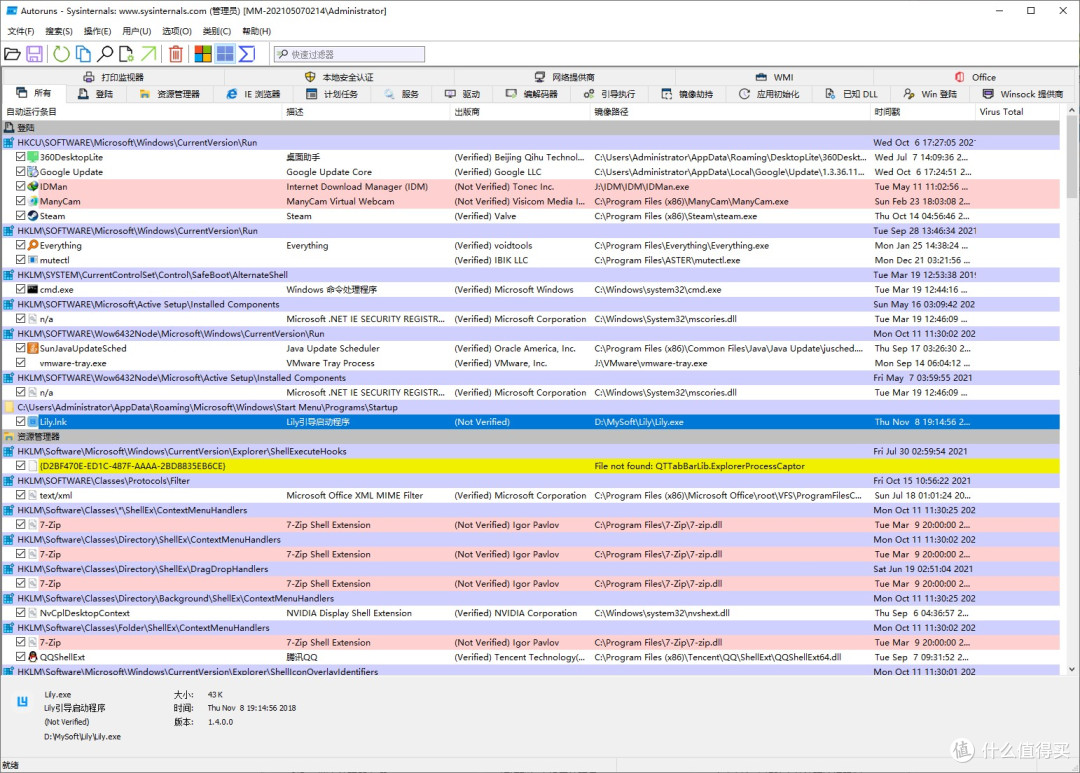Toggle the blue Windows entries filter icon
Image resolution: width=1080 pixels, height=773 pixels.
click(225, 54)
